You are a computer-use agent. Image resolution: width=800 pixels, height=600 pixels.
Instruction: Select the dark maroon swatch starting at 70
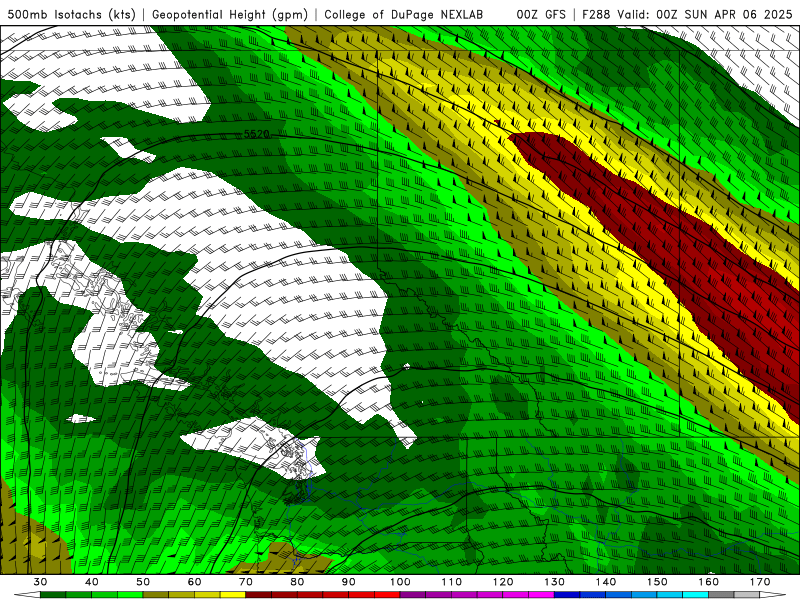click(x=259, y=595)
